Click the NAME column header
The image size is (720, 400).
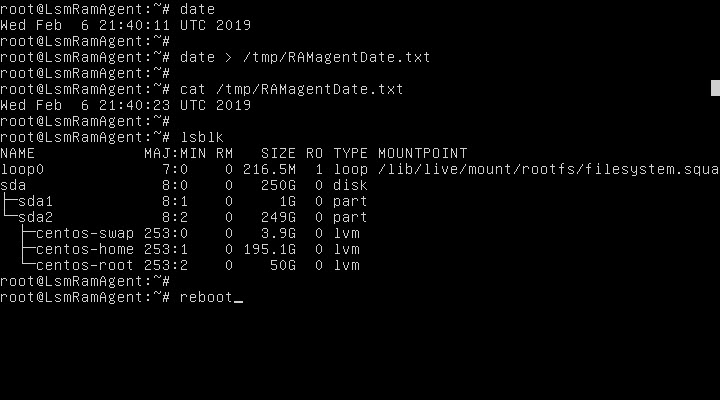click(x=18, y=153)
